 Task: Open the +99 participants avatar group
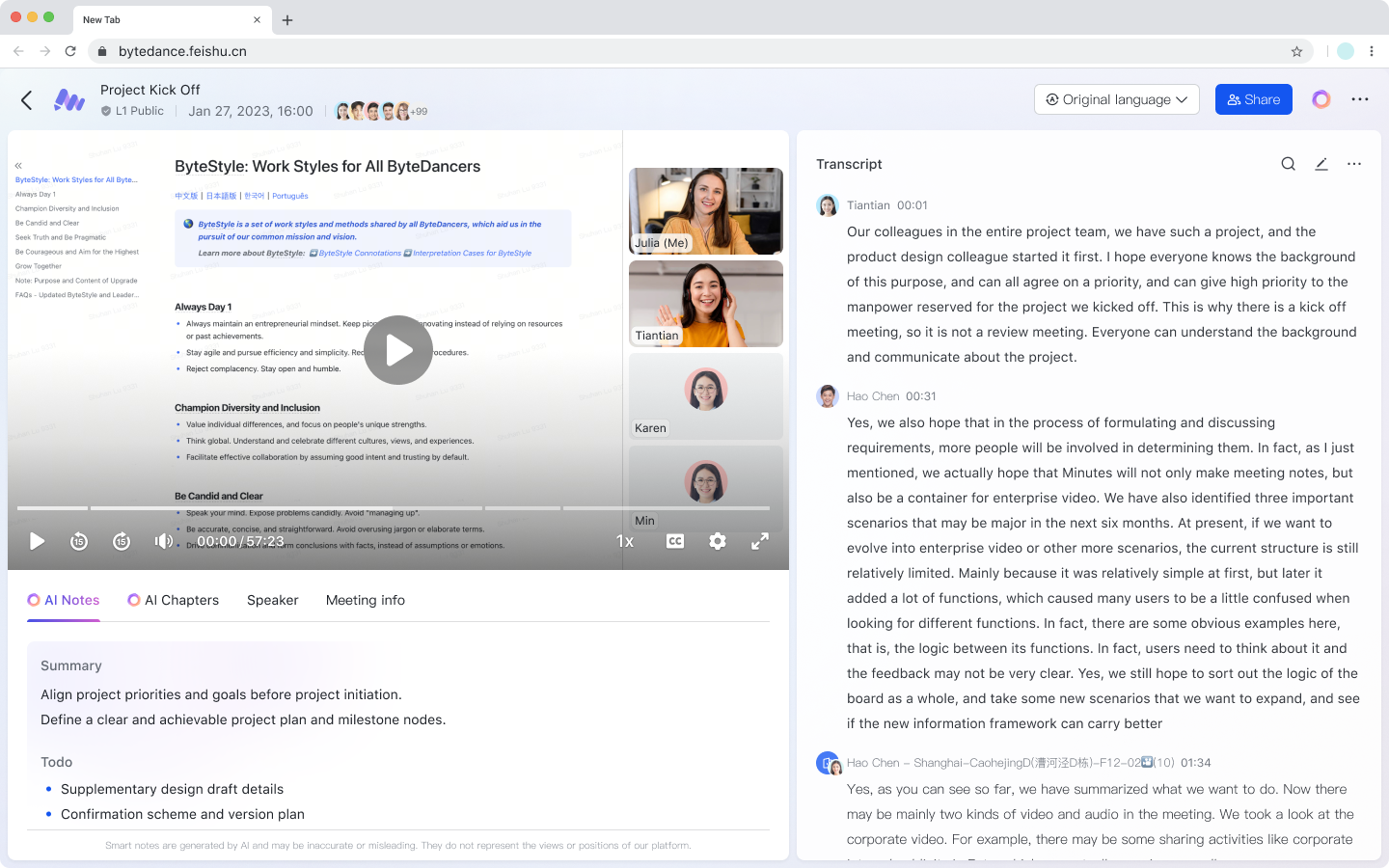(x=381, y=111)
